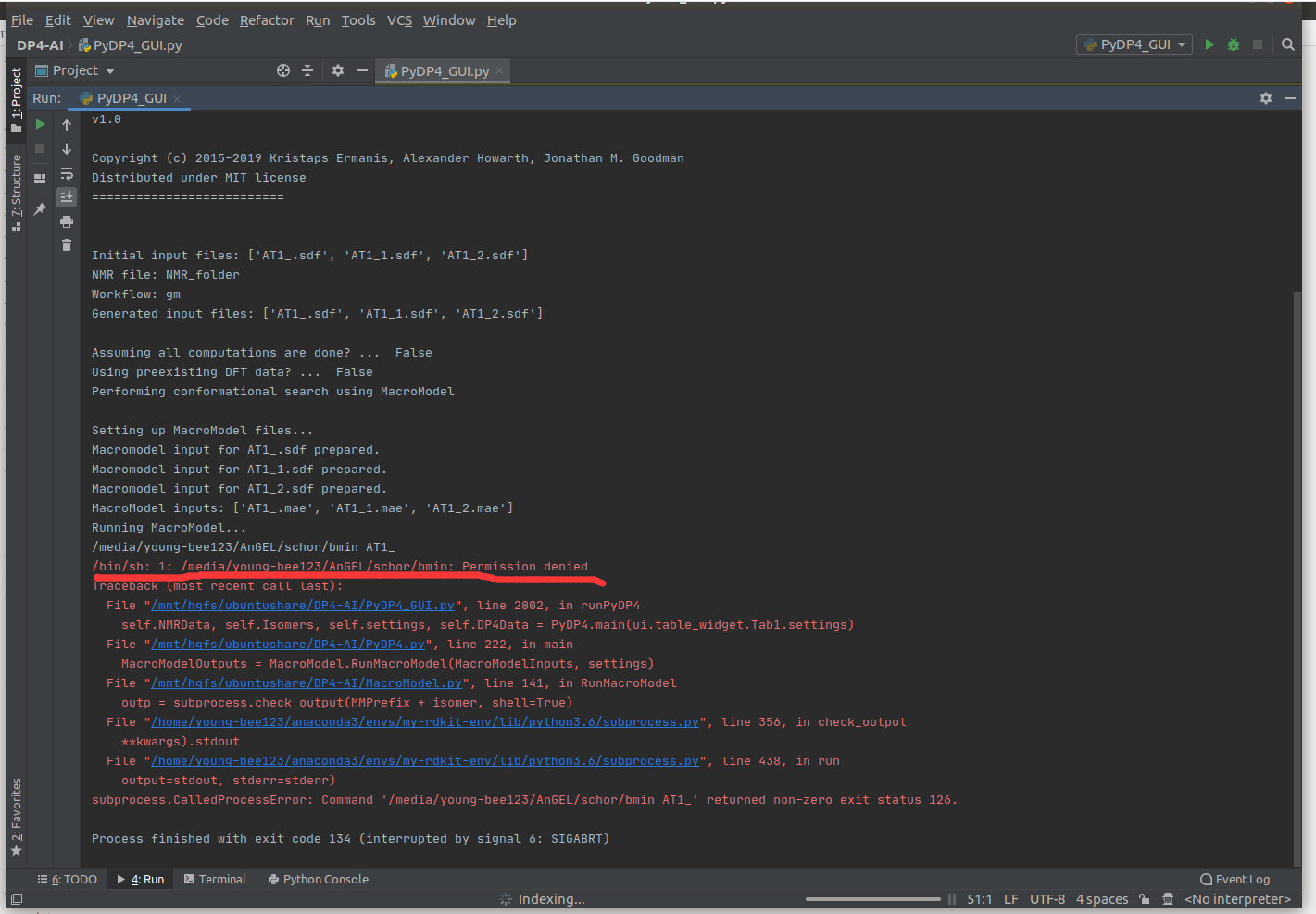
Task: Click the locate target icon in Project header
Action: (x=283, y=70)
